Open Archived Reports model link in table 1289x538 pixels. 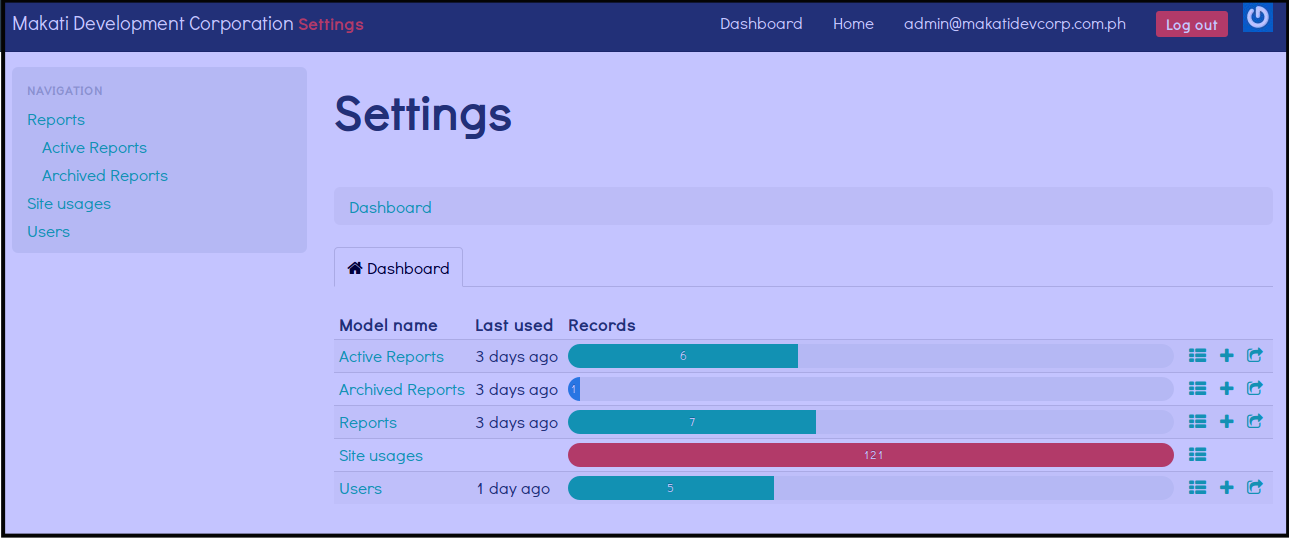click(x=402, y=390)
